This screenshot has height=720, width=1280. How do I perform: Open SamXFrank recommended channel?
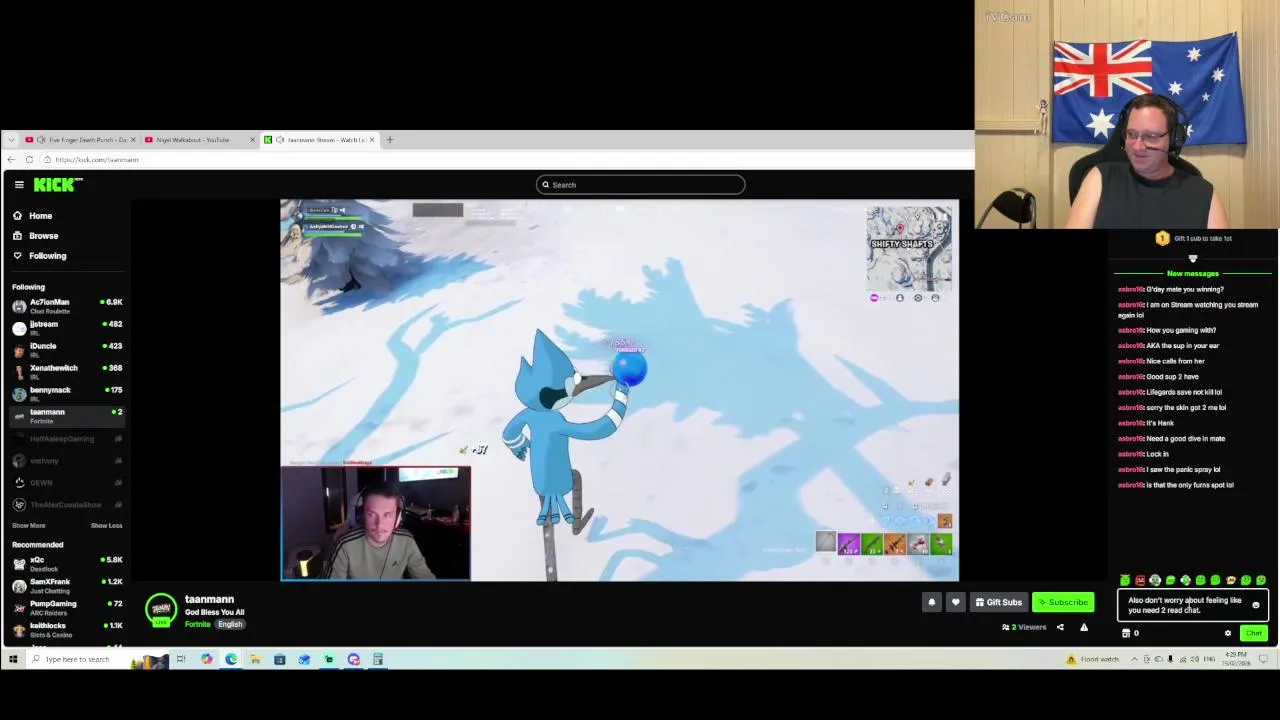(x=66, y=586)
